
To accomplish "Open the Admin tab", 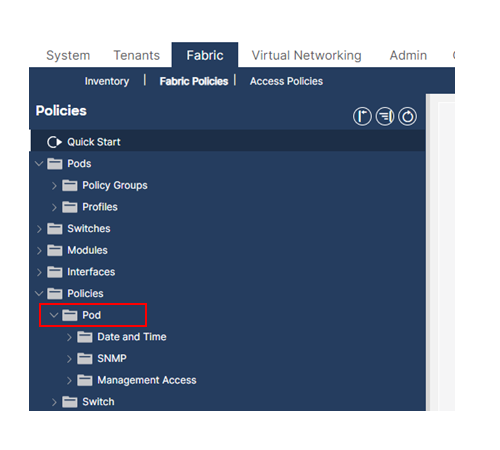I will coord(408,55).
